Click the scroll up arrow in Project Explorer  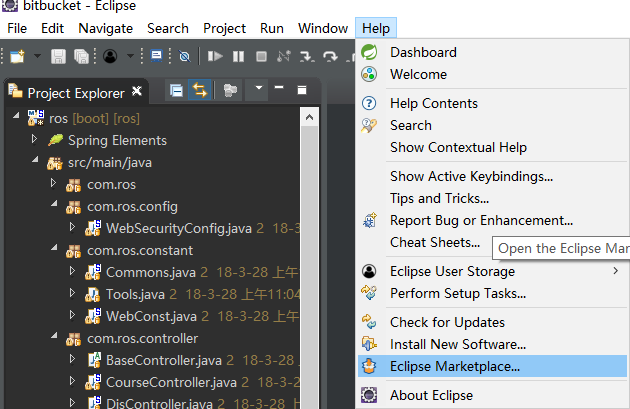(309, 117)
